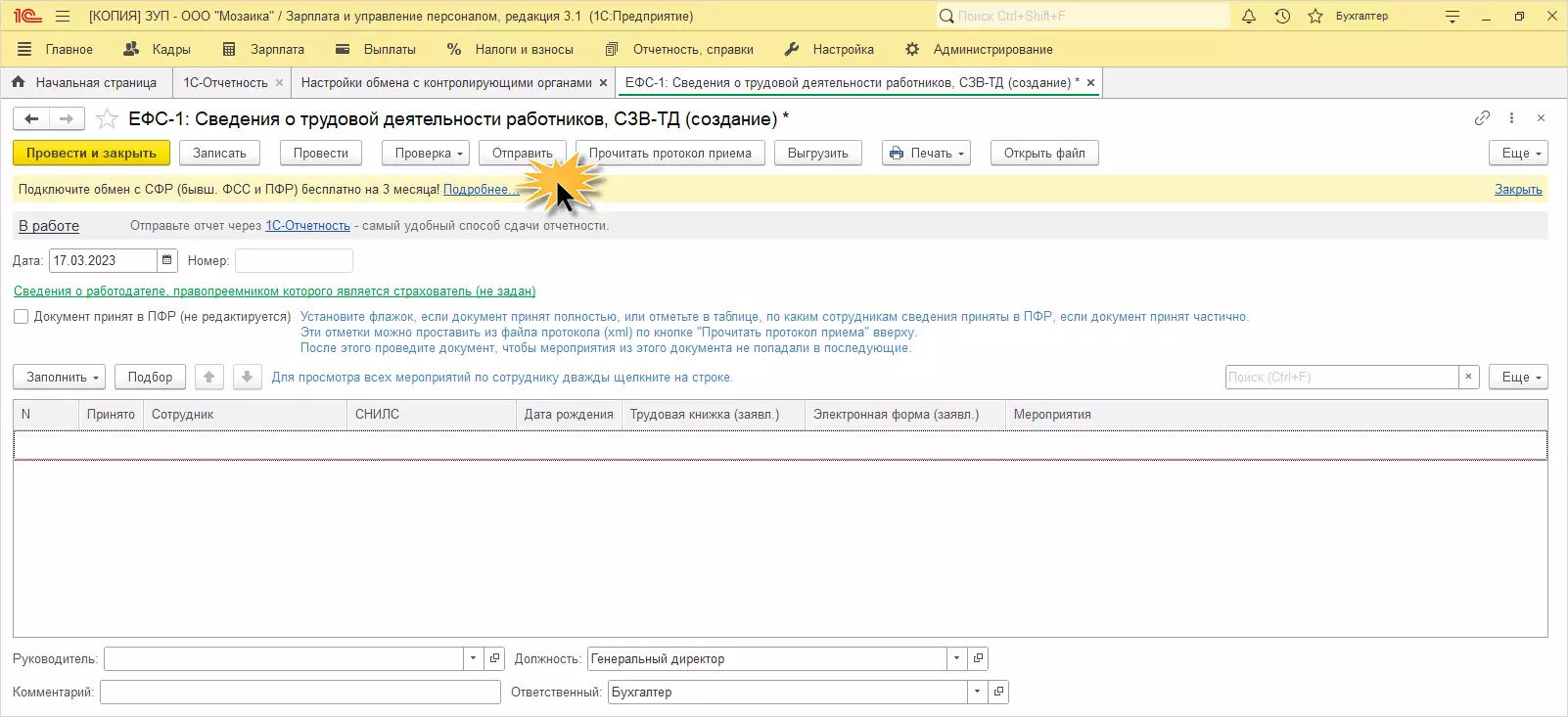Open the Кадры section
The height and width of the screenshot is (717, 1568).
(158, 49)
